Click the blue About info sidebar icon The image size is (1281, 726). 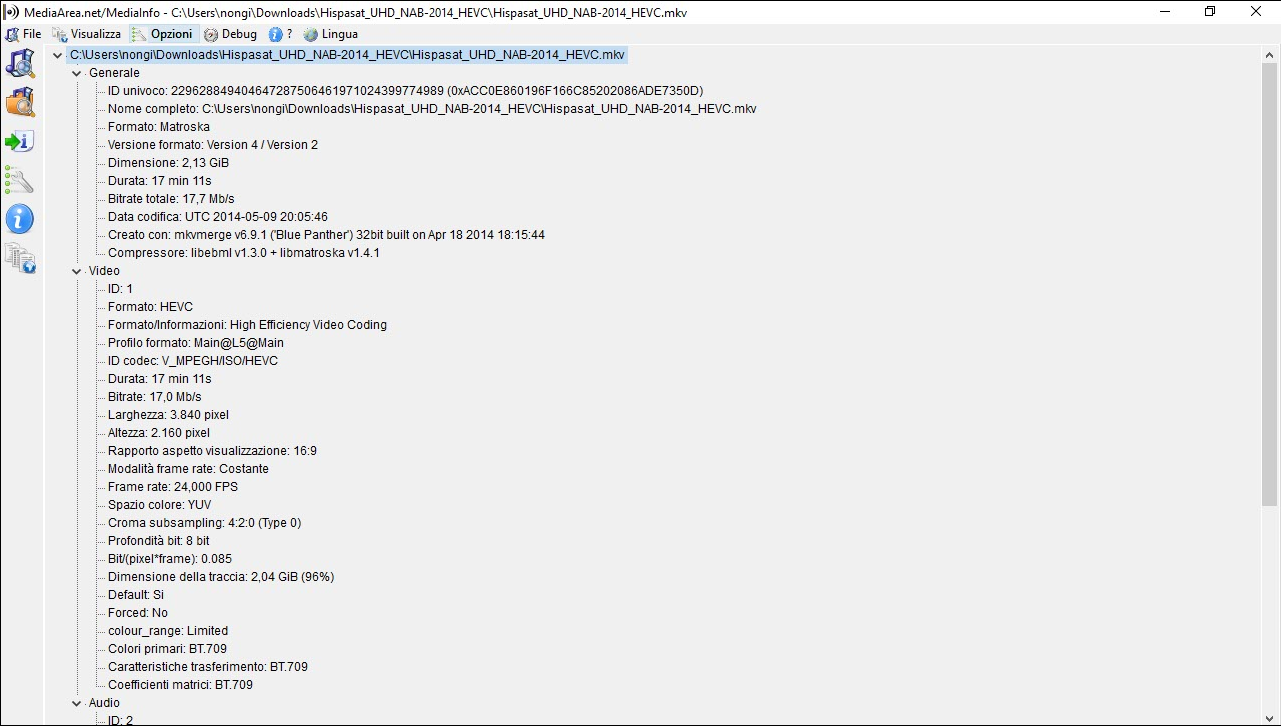(x=20, y=219)
